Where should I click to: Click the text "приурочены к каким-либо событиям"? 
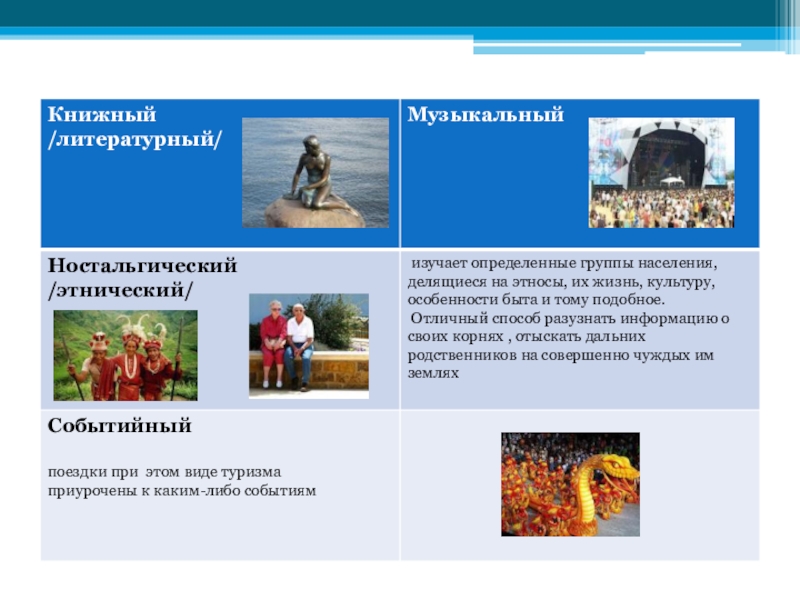(x=182, y=491)
